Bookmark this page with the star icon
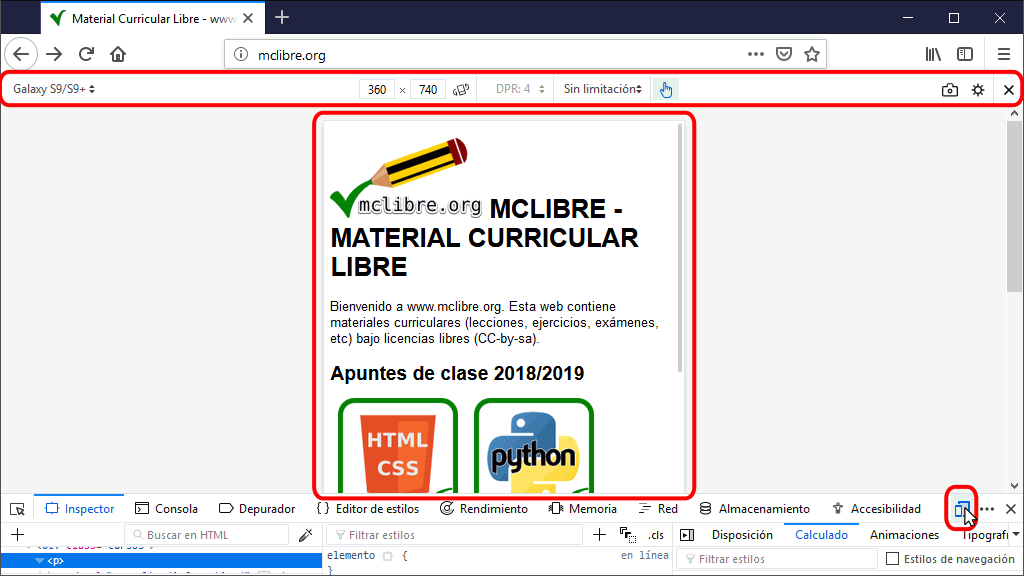 coord(812,54)
